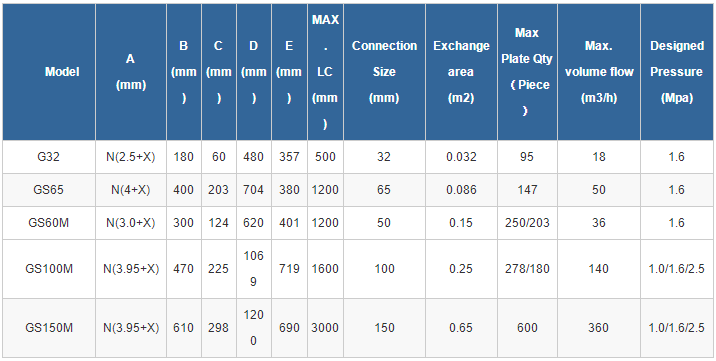Select N(3.95+X) in GS100M row
This screenshot has width=716, height=361.
131,268
